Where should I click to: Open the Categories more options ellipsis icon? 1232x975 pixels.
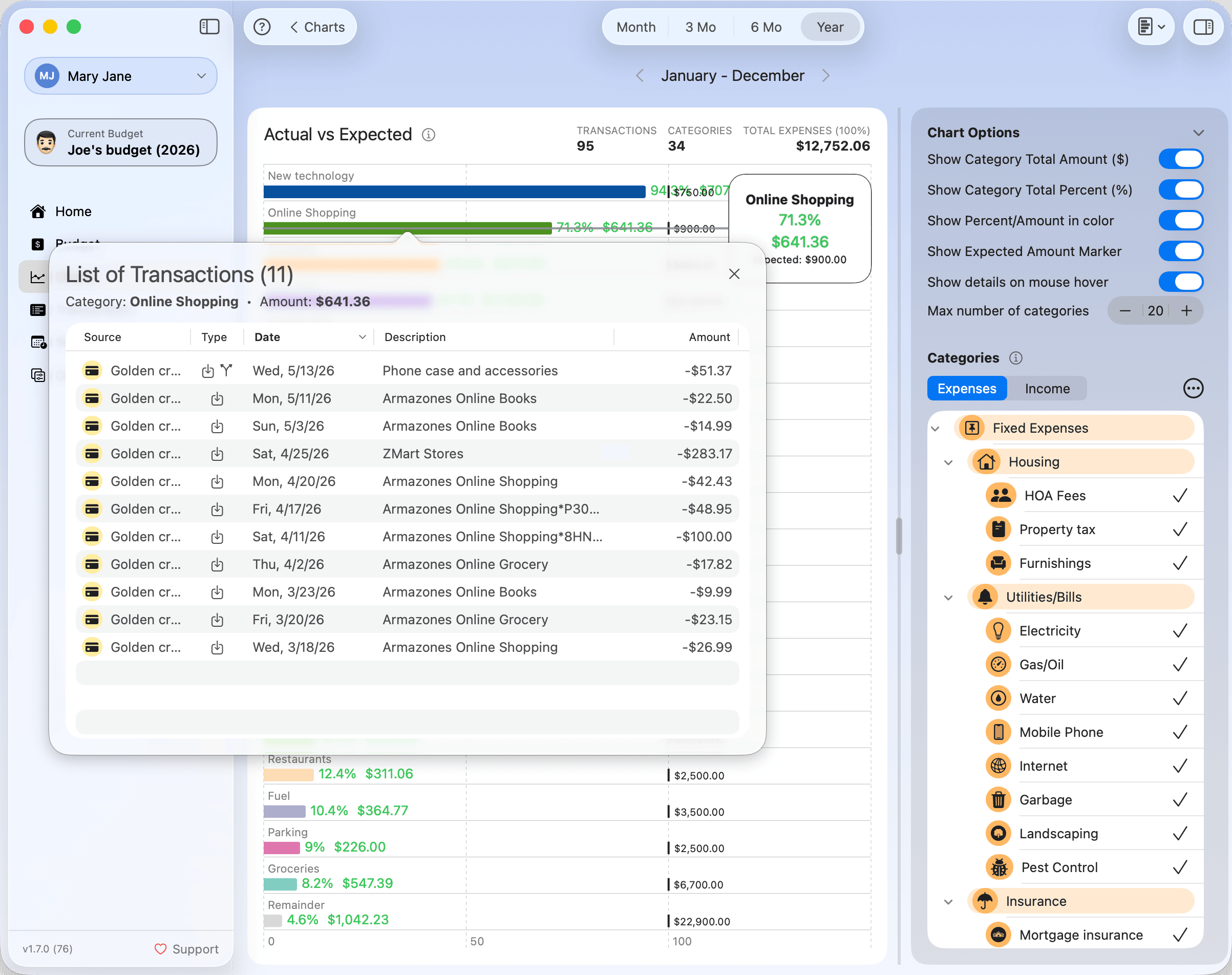(1193, 388)
